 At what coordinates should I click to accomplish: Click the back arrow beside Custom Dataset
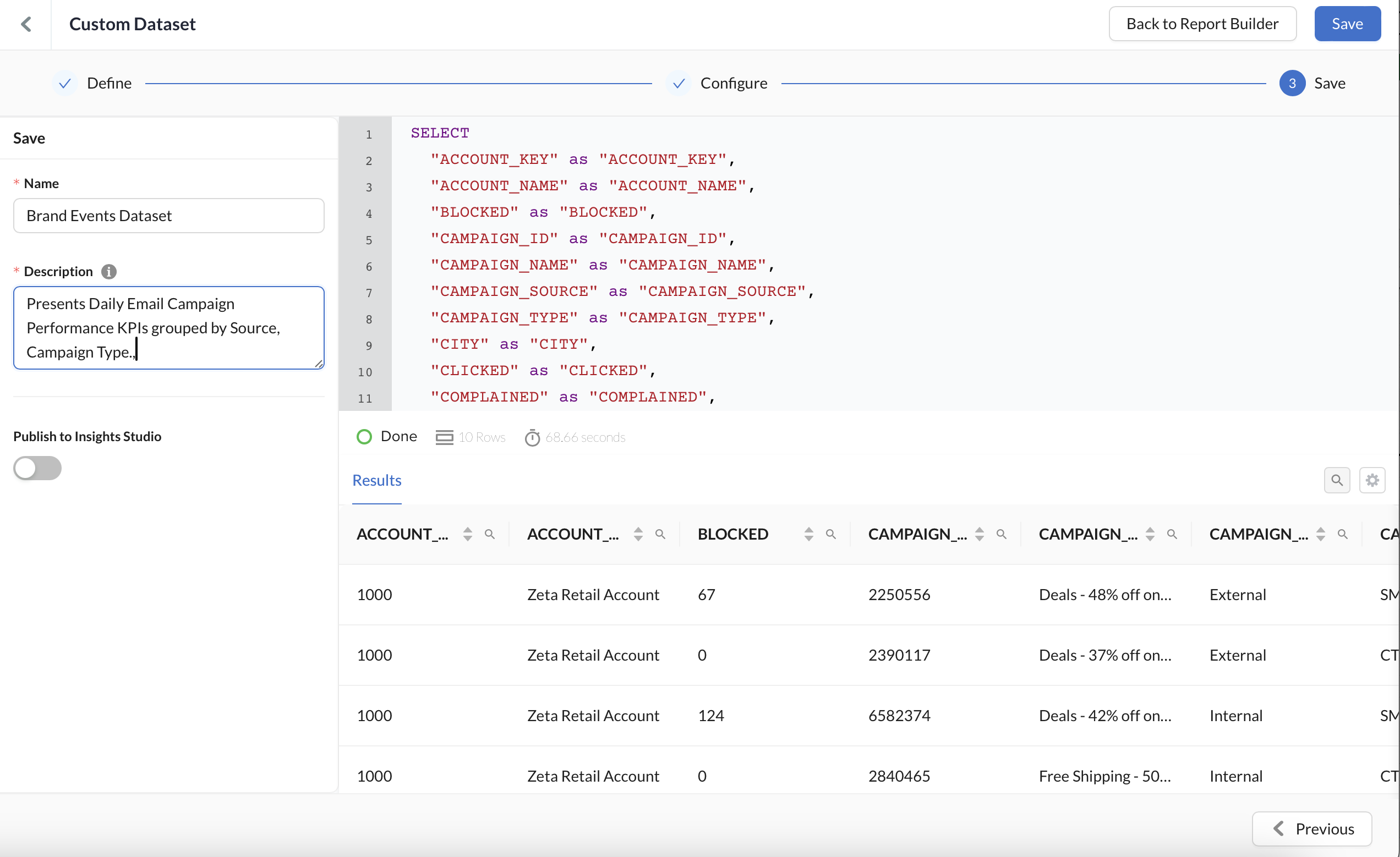[26, 24]
